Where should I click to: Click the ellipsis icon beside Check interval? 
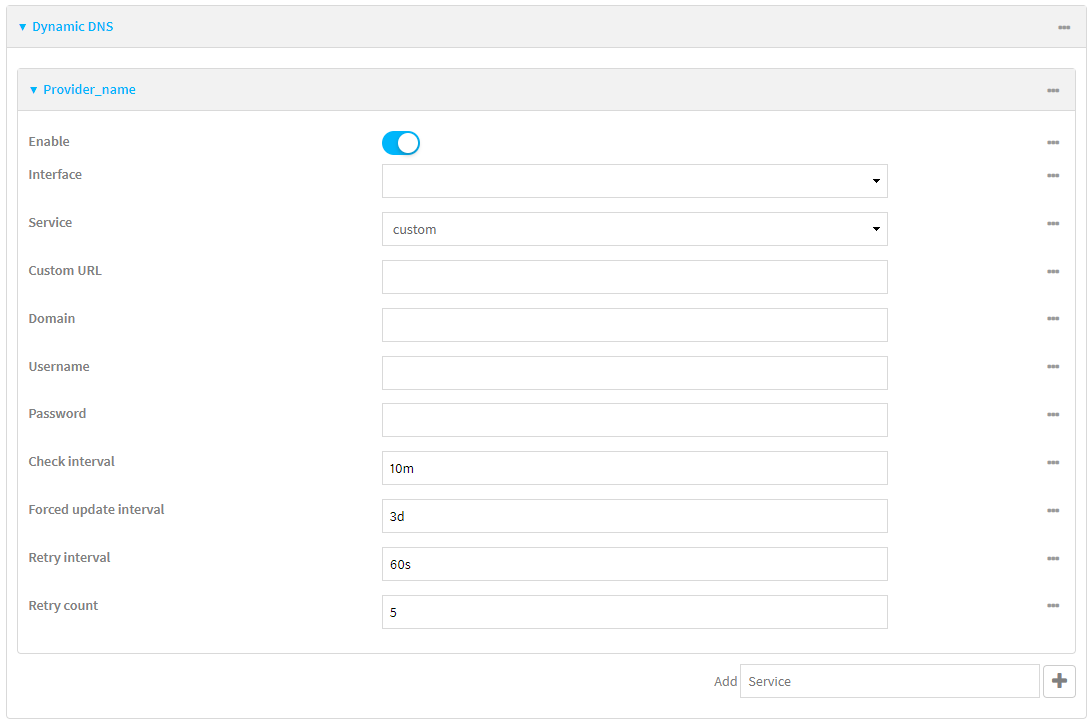point(1053,463)
